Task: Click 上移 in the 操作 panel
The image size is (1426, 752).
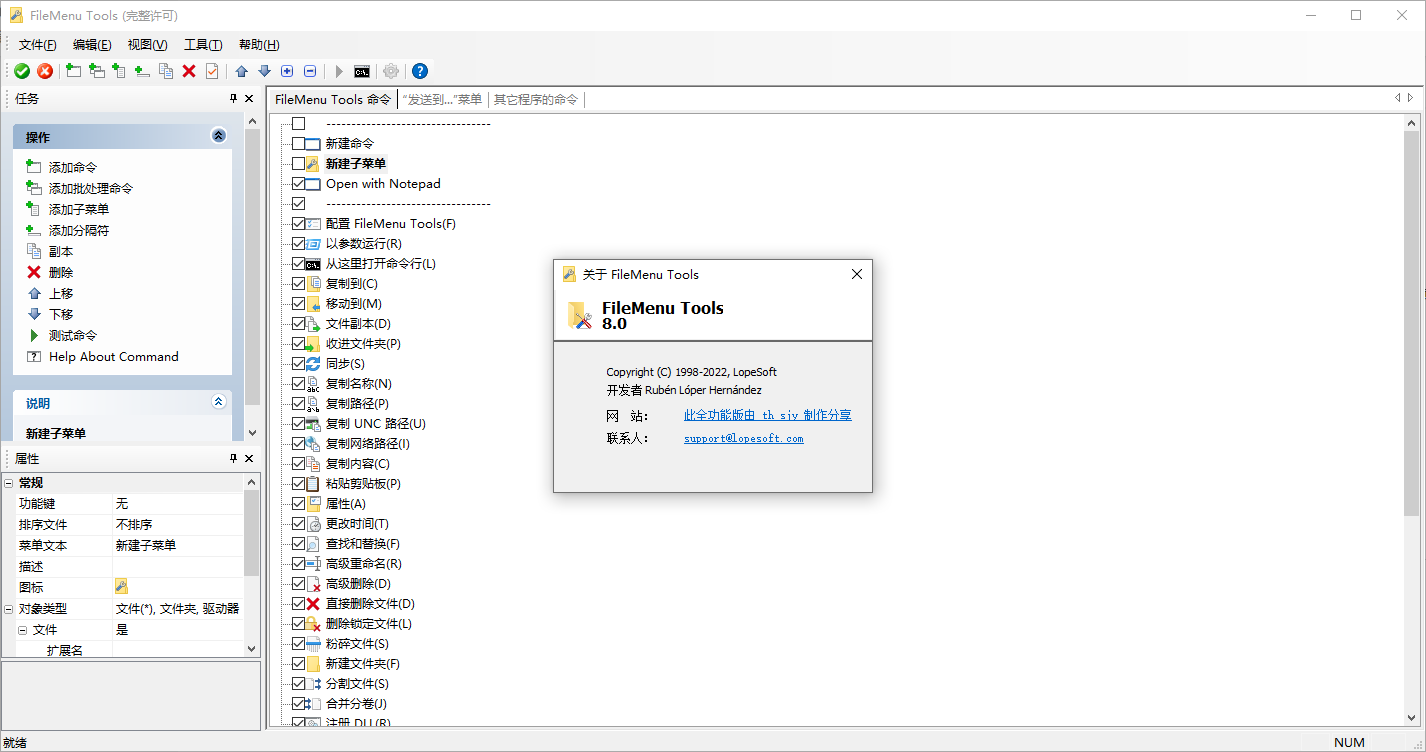Action: 61,293
